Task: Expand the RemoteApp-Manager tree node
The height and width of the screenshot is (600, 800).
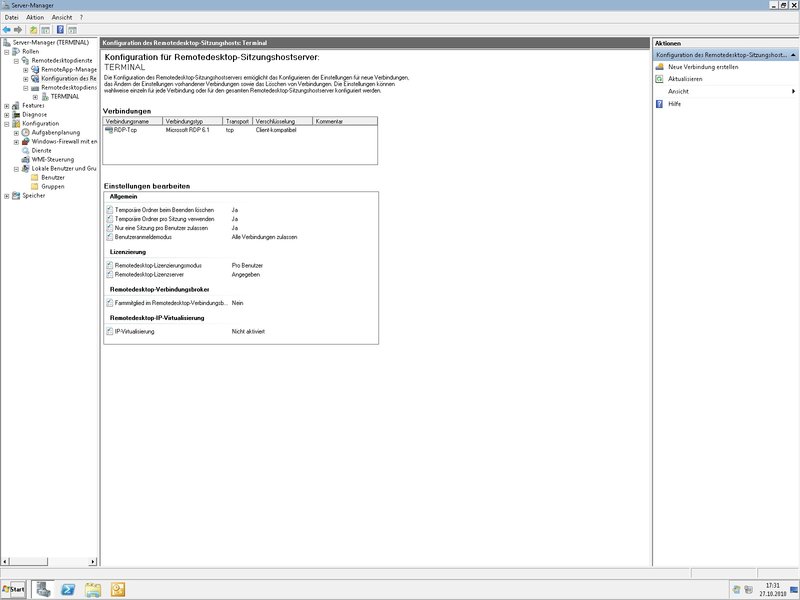Action: [x=26, y=70]
